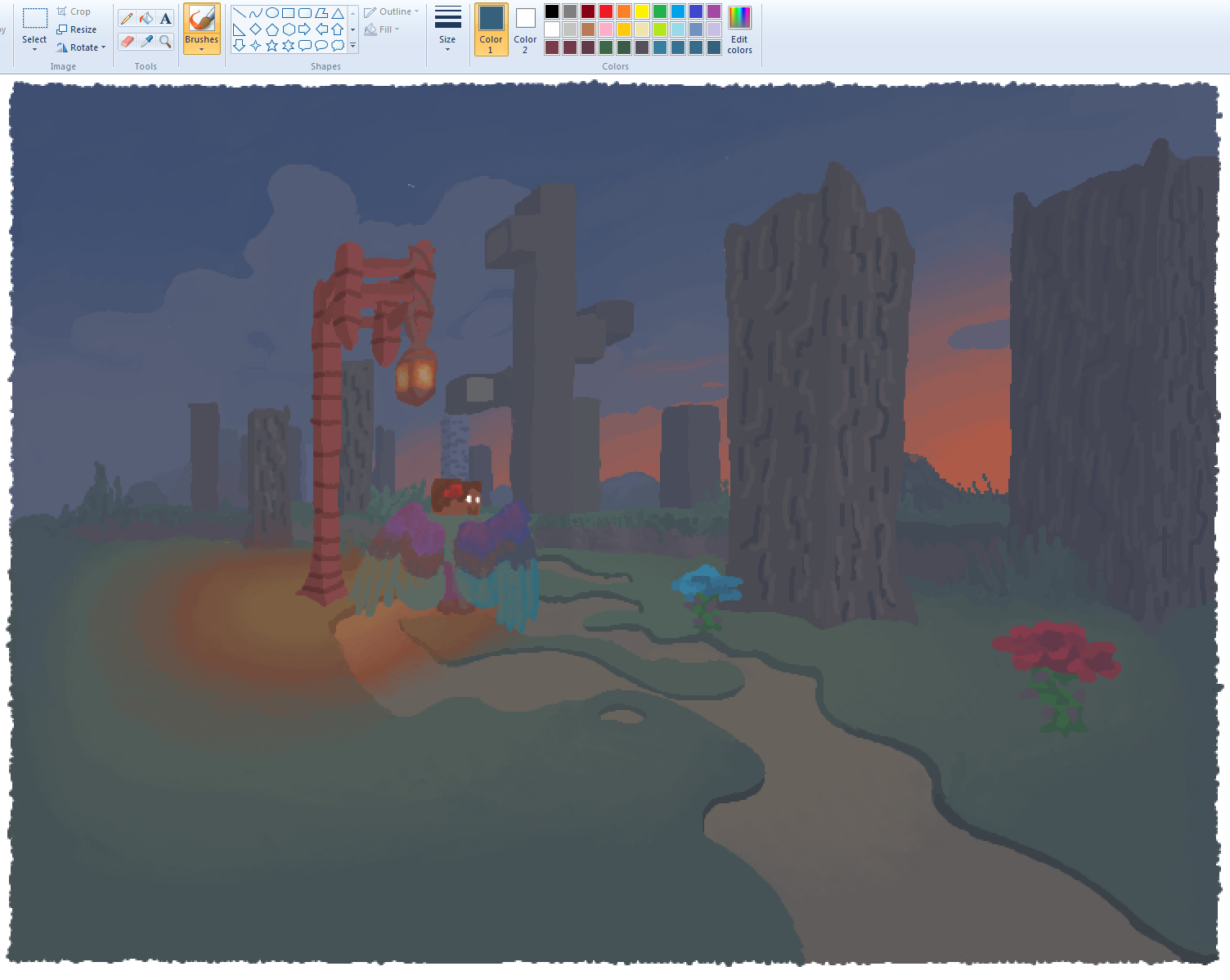Pick the Color picker eyedropper tool
This screenshot has width=1230, height=980.
(x=146, y=41)
